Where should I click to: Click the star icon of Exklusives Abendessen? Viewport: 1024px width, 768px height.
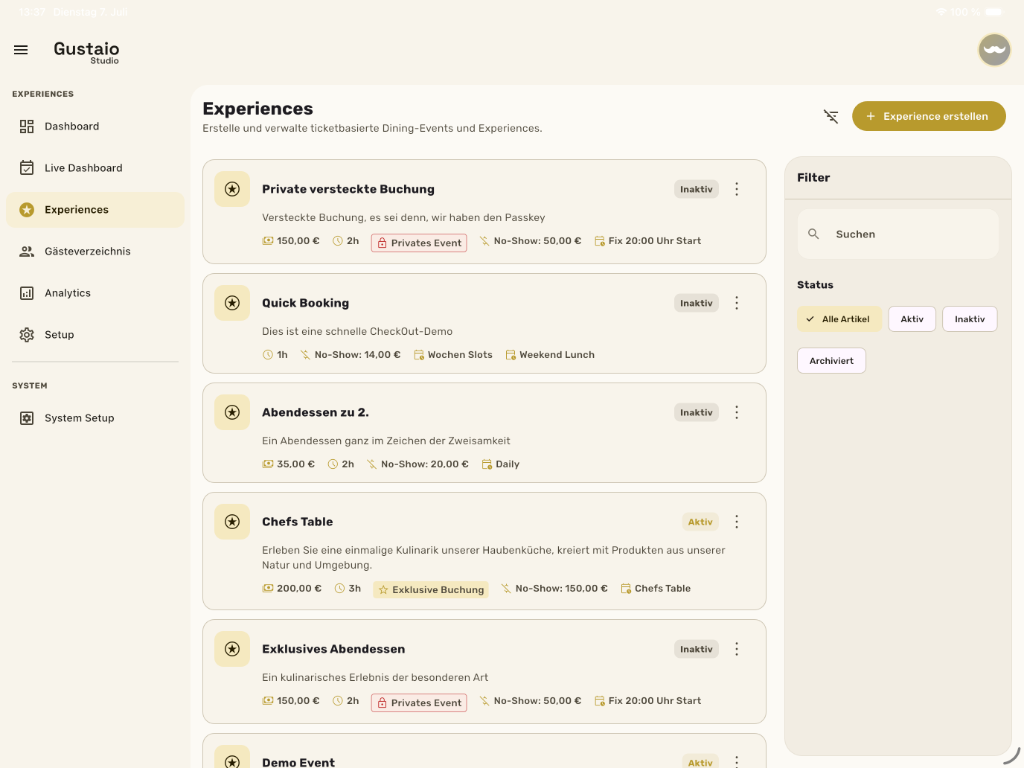pyautogui.click(x=232, y=649)
